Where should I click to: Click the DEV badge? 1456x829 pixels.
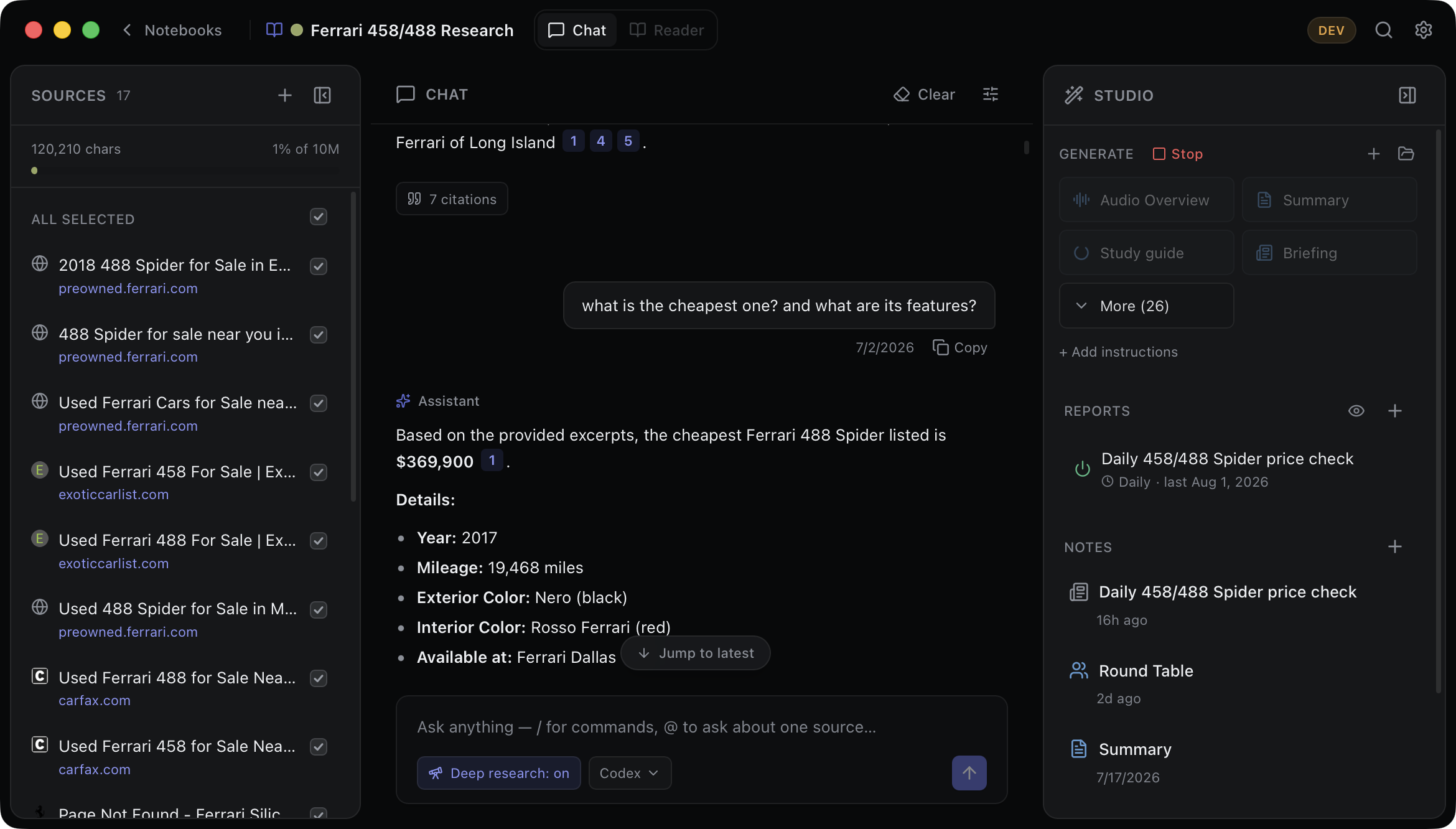pos(1331,30)
